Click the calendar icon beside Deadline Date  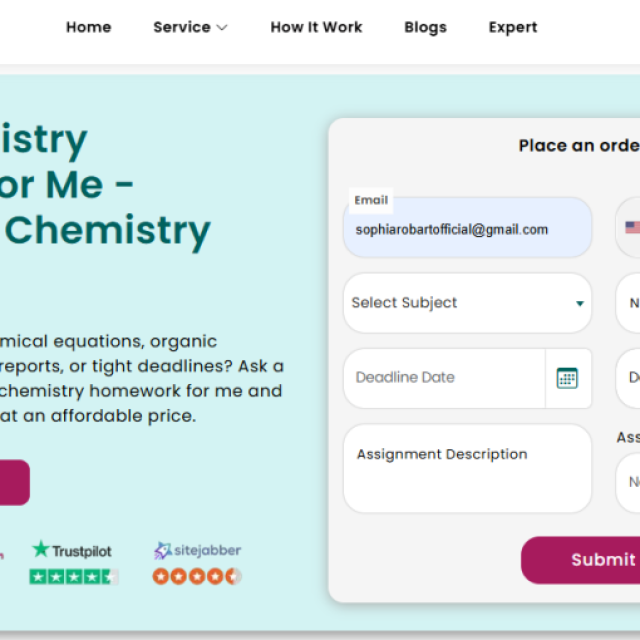(568, 378)
